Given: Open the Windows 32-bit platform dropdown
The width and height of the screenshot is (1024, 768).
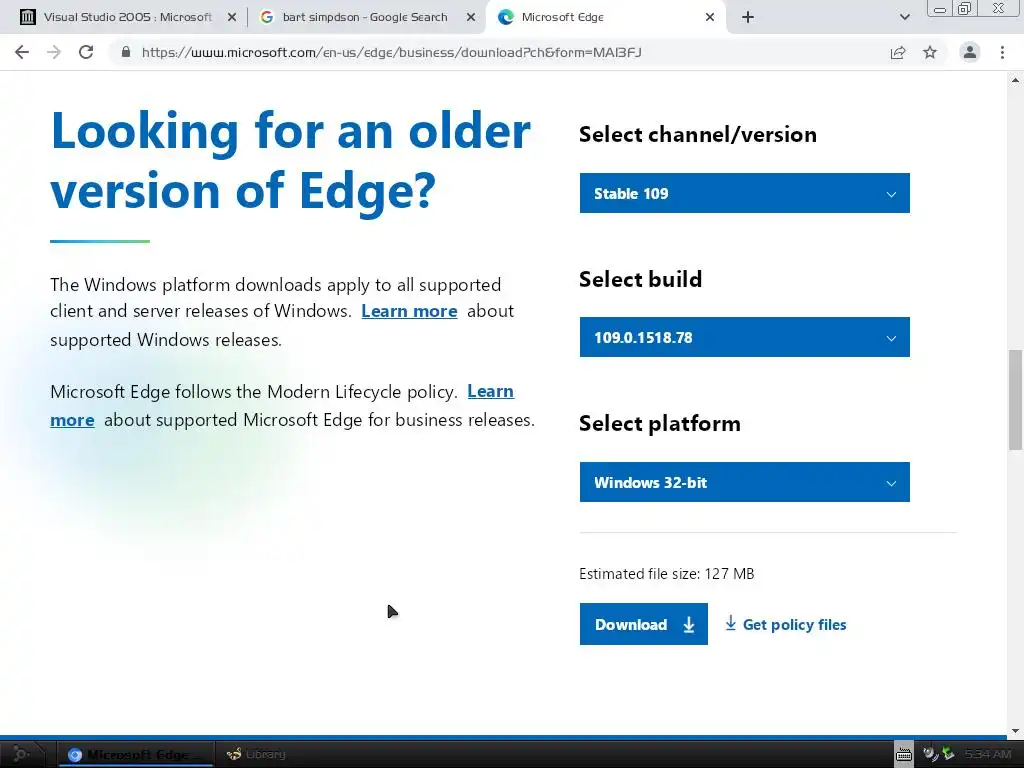Looking at the screenshot, I should (744, 483).
